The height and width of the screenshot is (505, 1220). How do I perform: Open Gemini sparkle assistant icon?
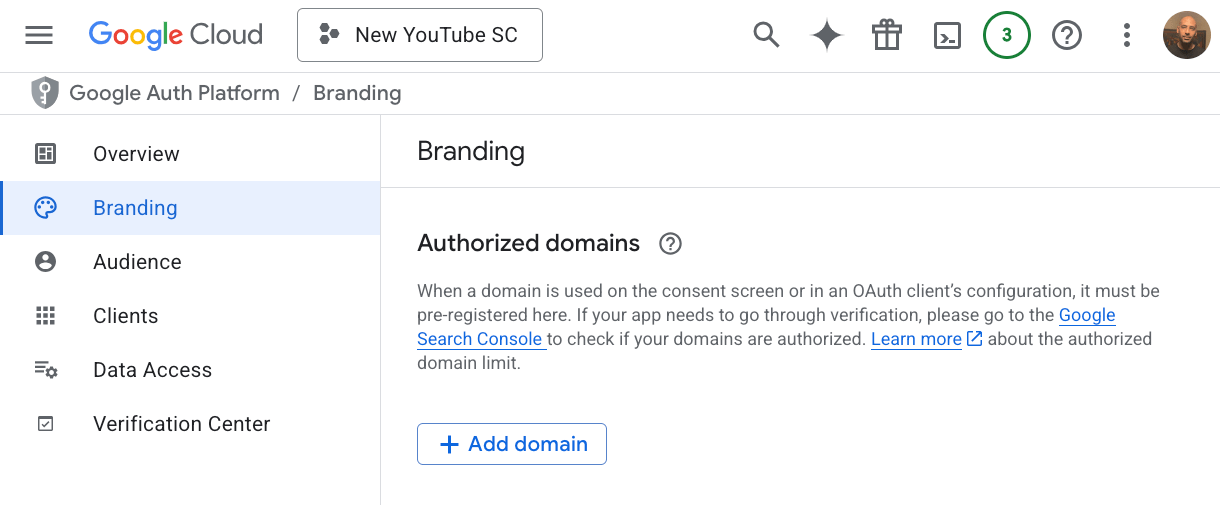827,35
